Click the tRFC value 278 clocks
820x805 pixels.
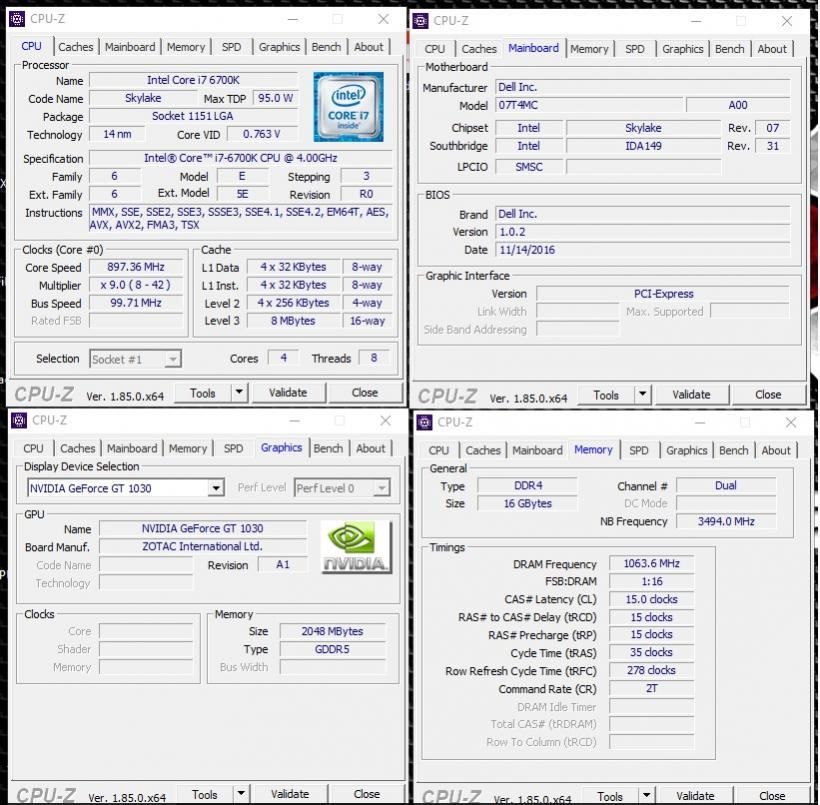coord(651,670)
